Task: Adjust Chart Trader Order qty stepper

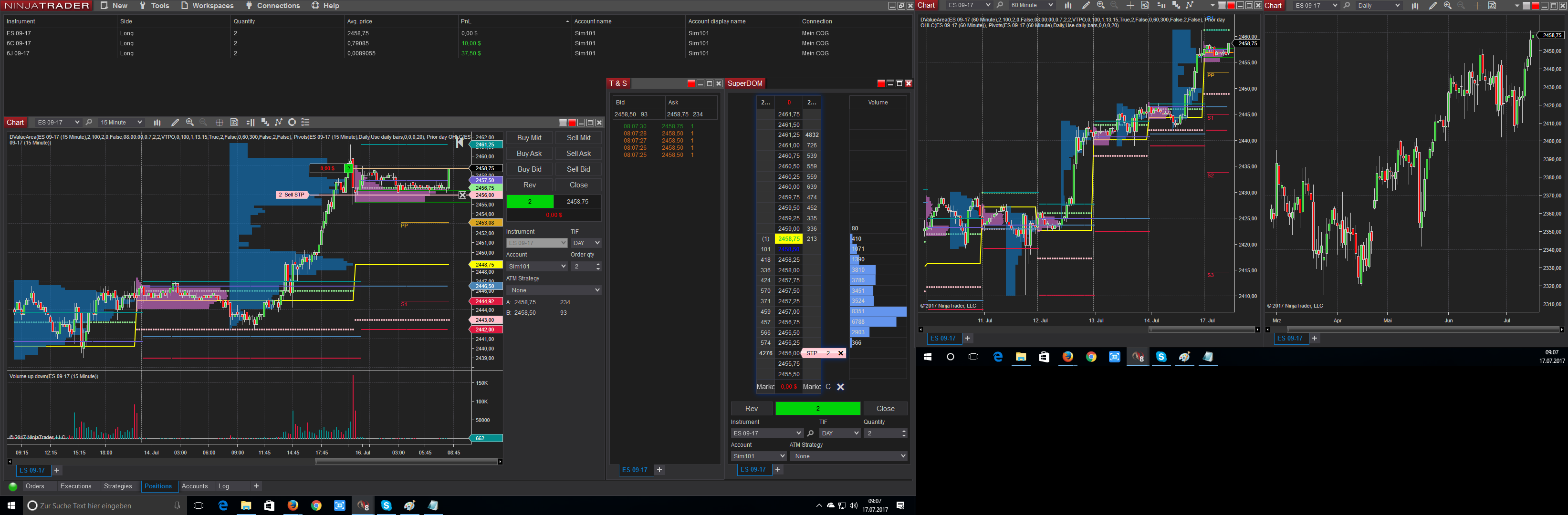Action: coord(598,266)
